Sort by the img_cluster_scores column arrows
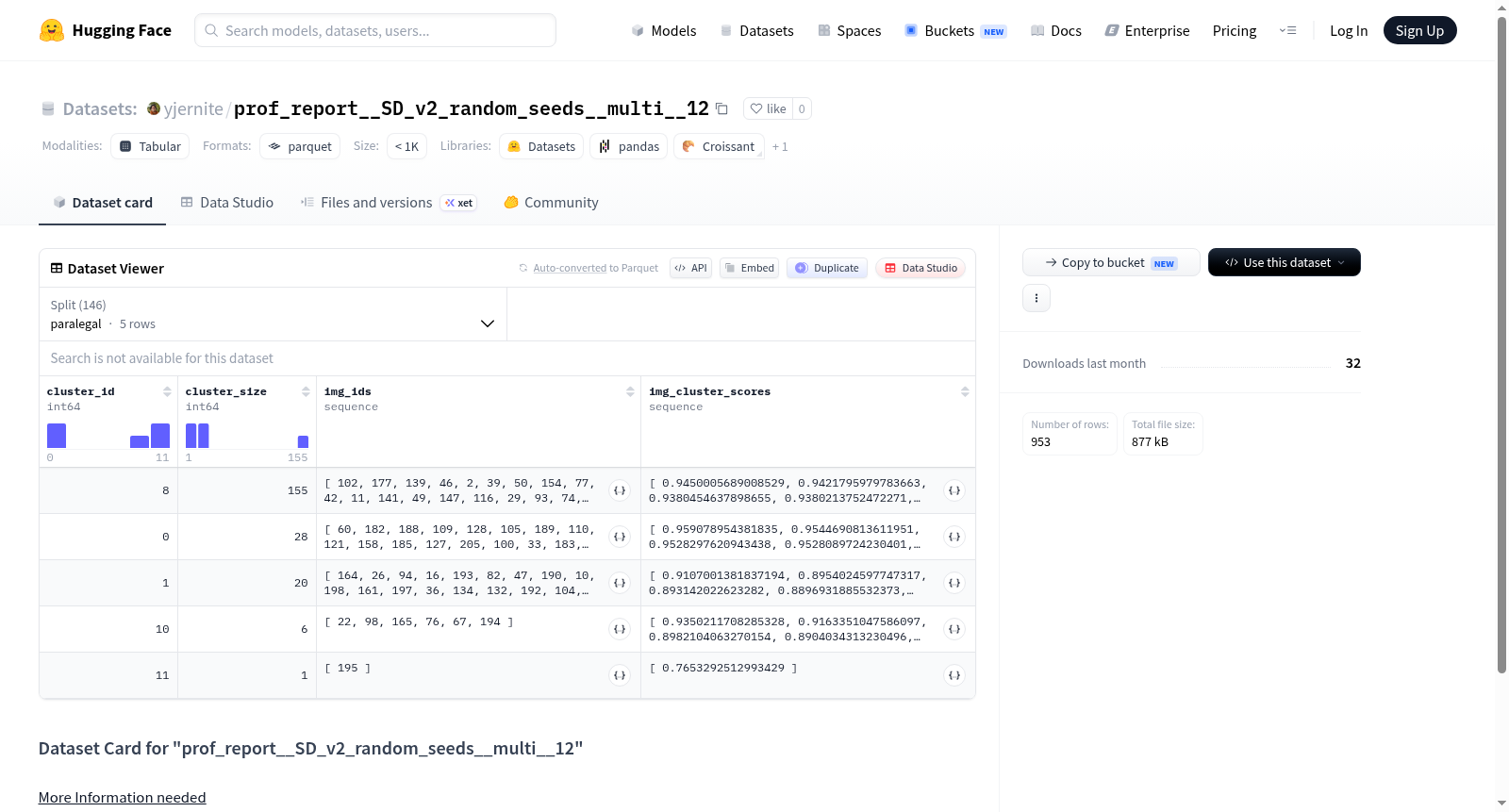 coord(965,391)
